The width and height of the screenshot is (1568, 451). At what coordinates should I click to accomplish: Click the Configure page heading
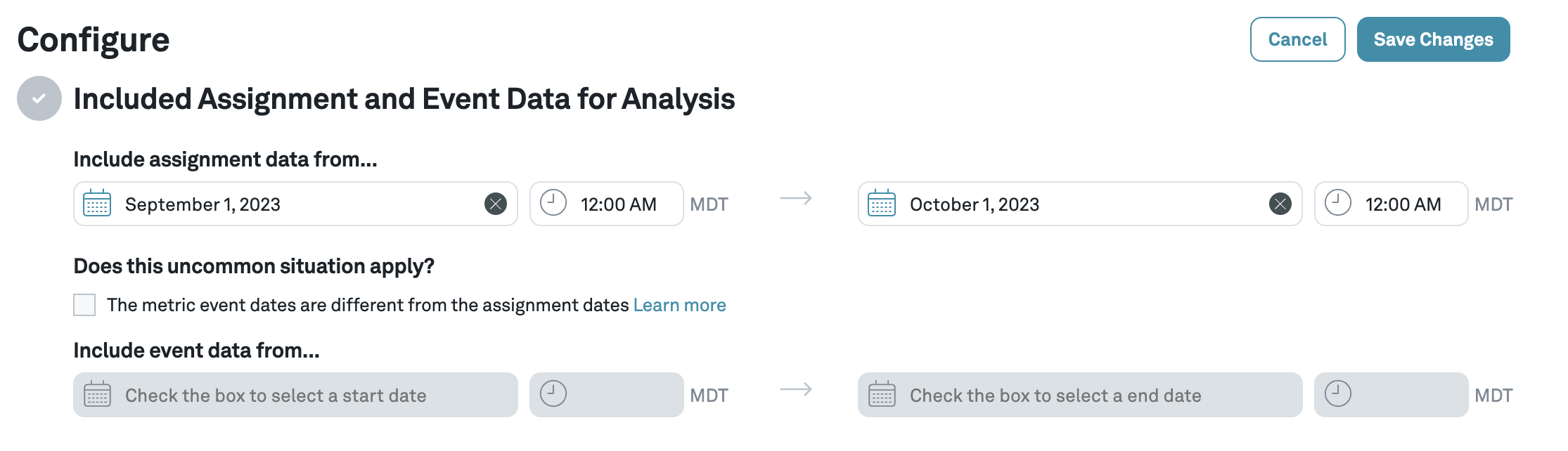pyautogui.click(x=94, y=40)
